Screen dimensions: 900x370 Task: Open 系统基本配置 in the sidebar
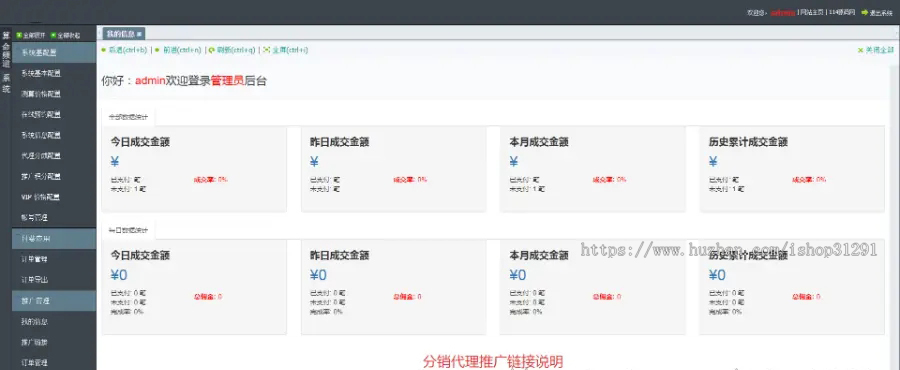tap(41, 73)
